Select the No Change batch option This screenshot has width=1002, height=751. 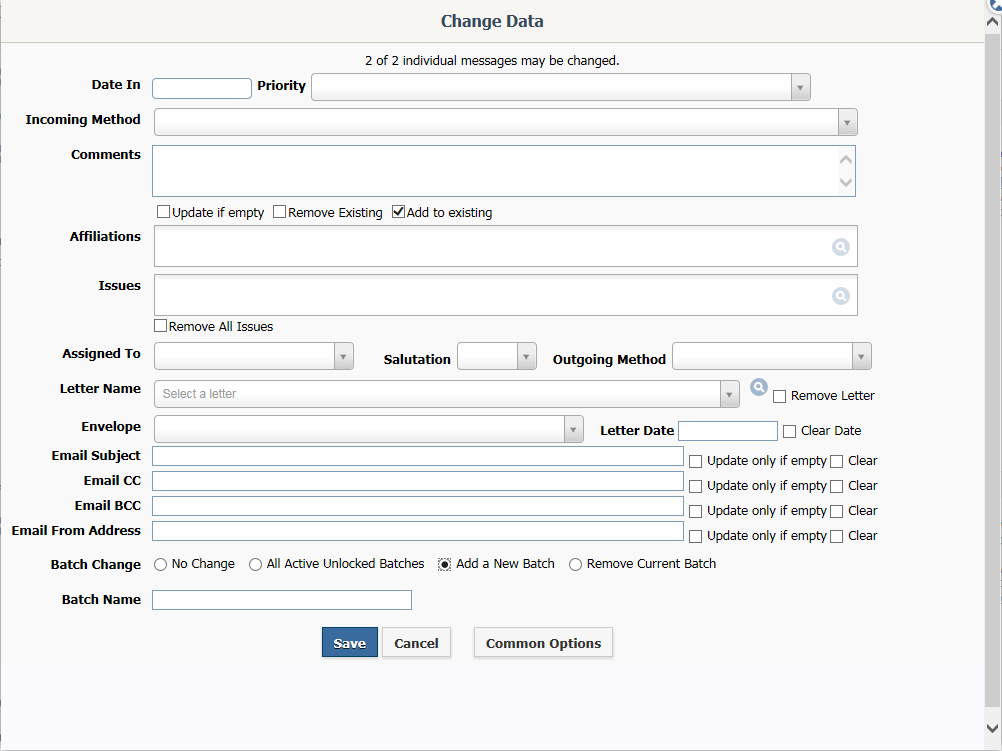click(x=160, y=564)
